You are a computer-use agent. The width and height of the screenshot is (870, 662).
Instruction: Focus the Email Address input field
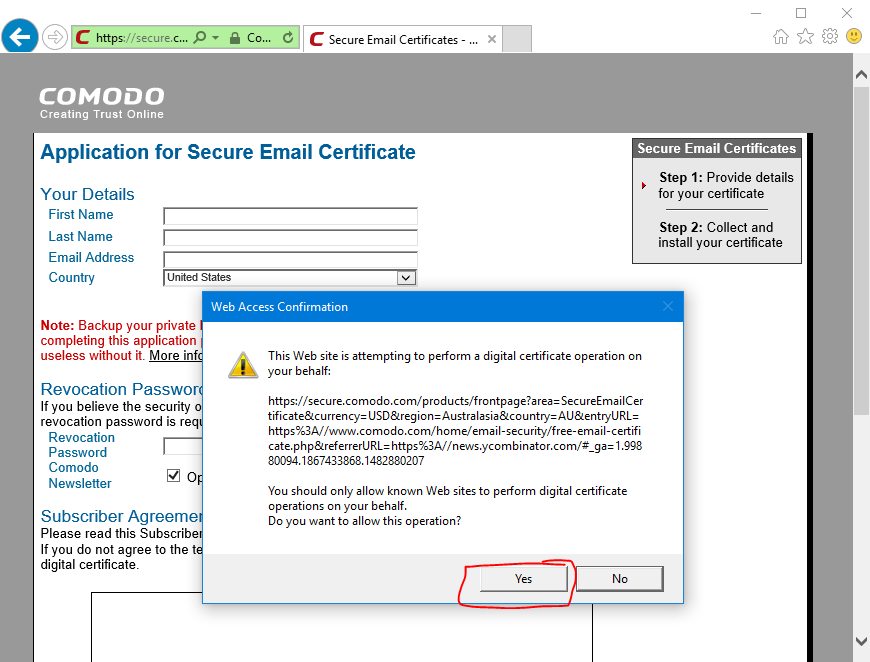(290, 259)
